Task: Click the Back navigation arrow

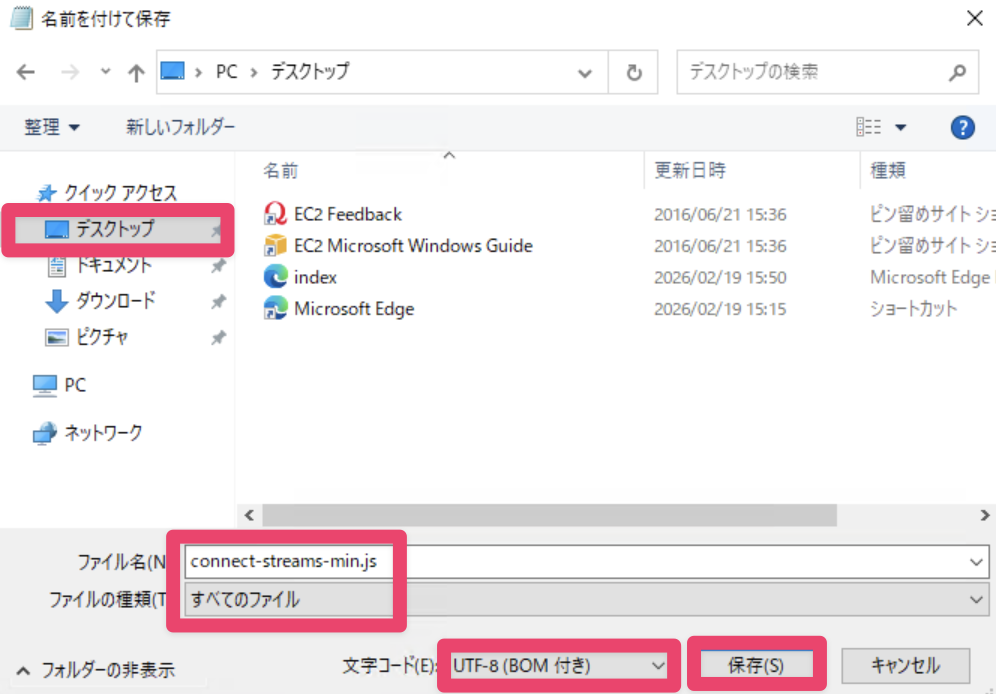Action: (26, 73)
